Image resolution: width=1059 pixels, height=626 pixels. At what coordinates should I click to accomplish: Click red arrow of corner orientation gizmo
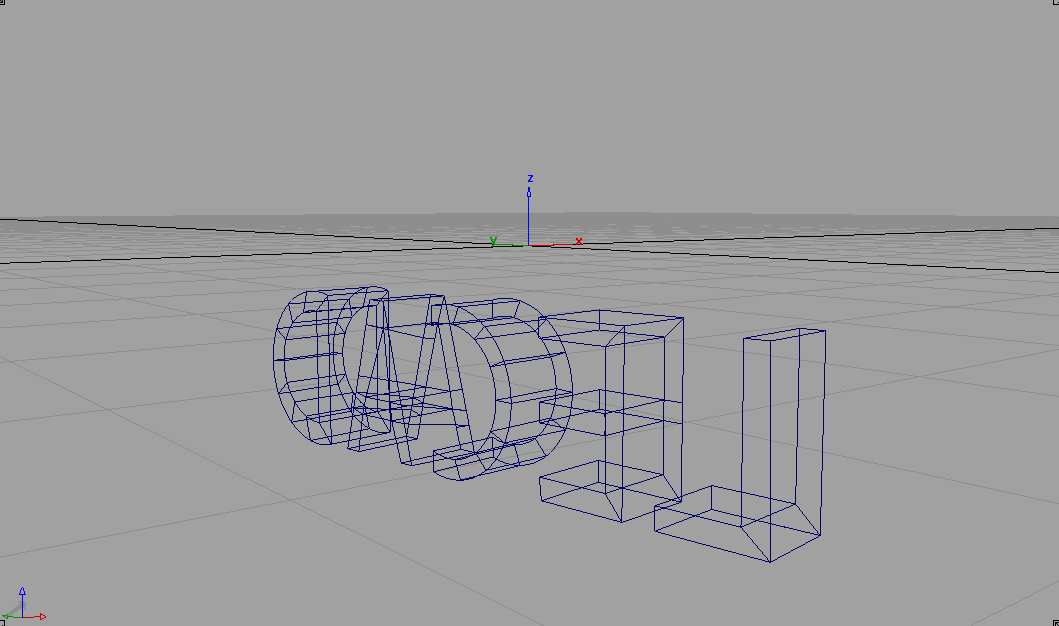tap(40, 616)
